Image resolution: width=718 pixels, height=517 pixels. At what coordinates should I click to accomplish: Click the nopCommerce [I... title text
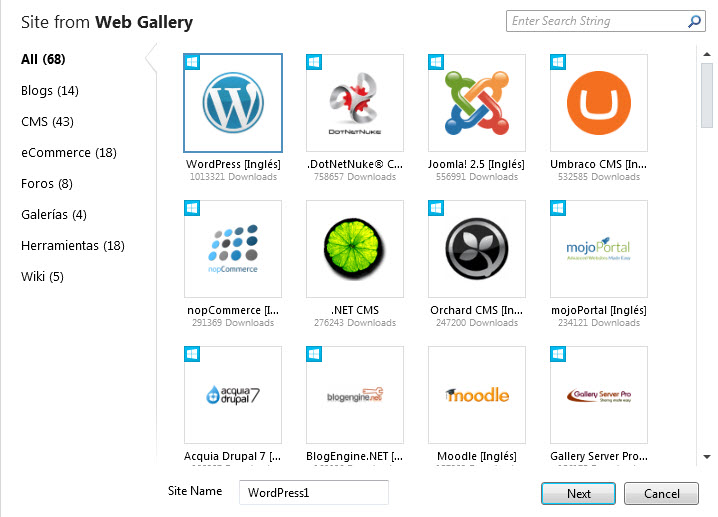coord(233,310)
